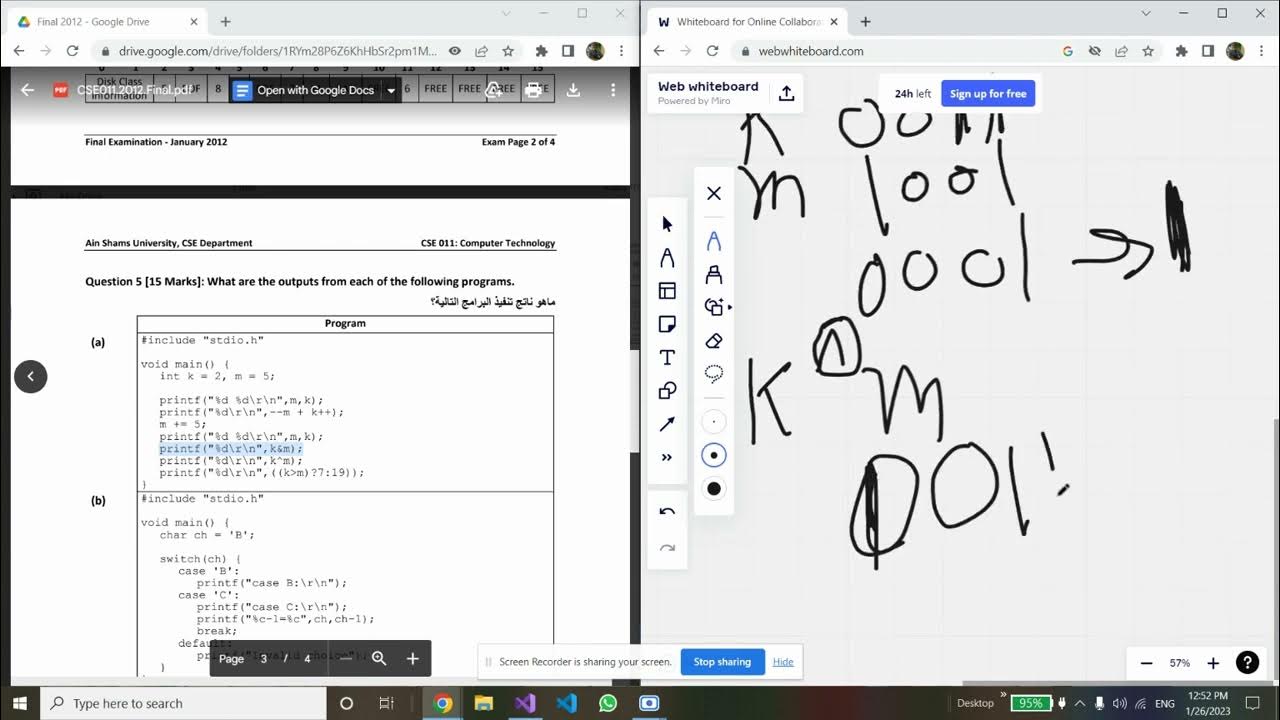Reload the webwhiteboard.com page
The image size is (1280, 720).
[x=712, y=51]
